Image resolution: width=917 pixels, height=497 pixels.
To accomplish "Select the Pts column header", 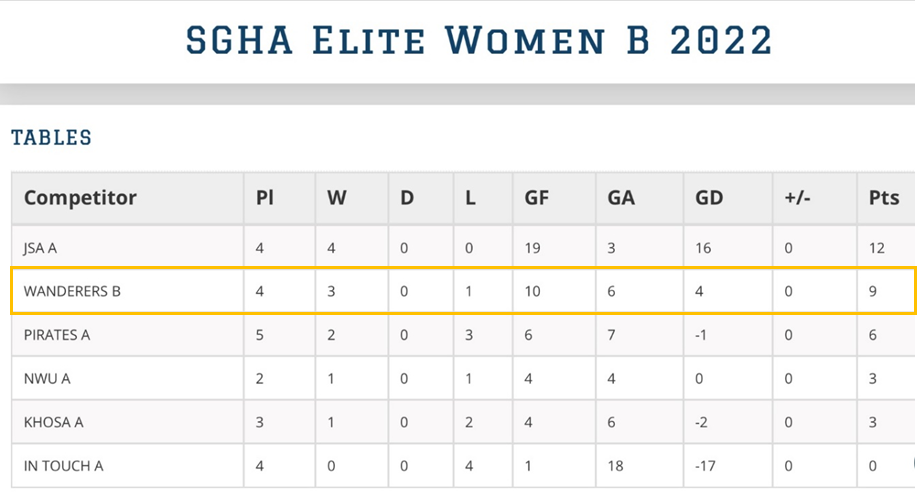I will 884,198.
